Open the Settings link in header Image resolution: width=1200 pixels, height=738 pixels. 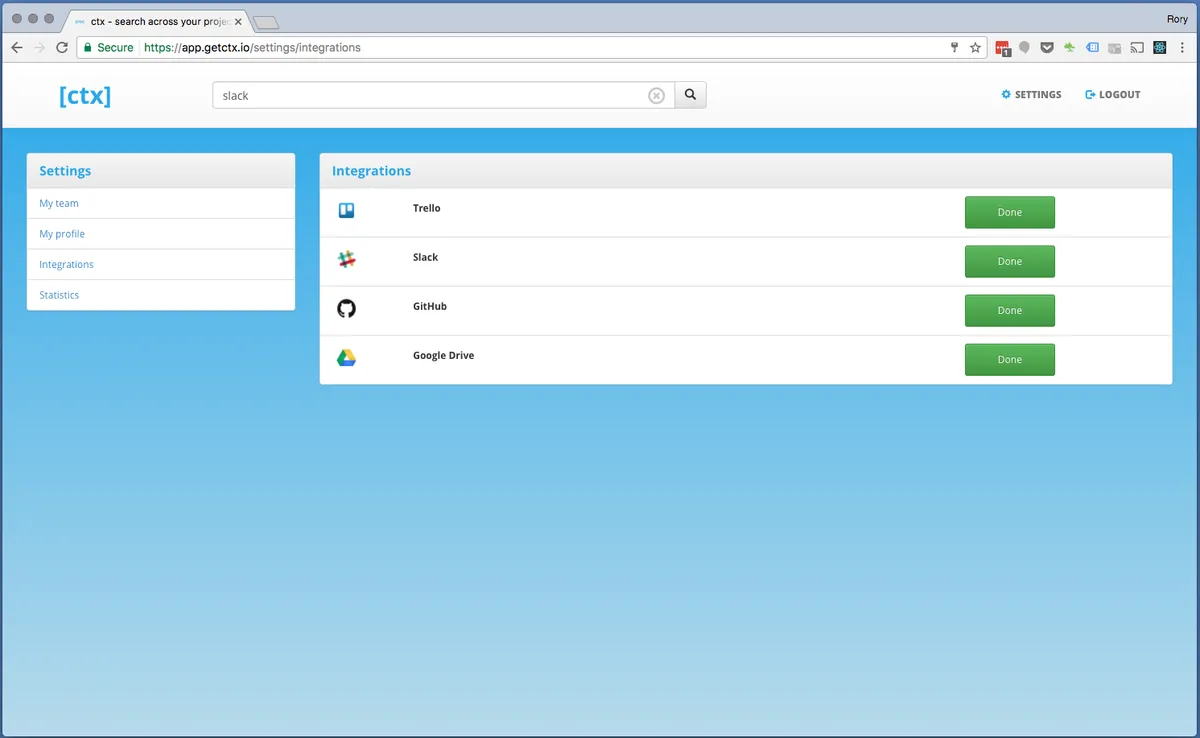click(1031, 95)
